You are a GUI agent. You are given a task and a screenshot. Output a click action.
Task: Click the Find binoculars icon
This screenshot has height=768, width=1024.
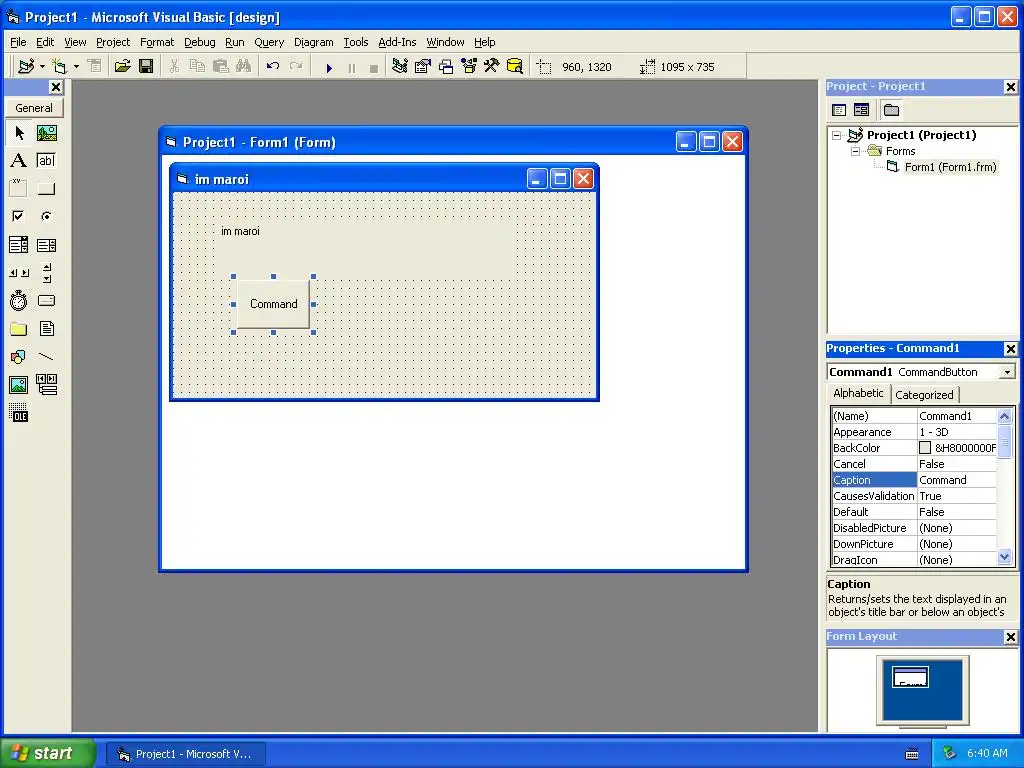click(244, 67)
